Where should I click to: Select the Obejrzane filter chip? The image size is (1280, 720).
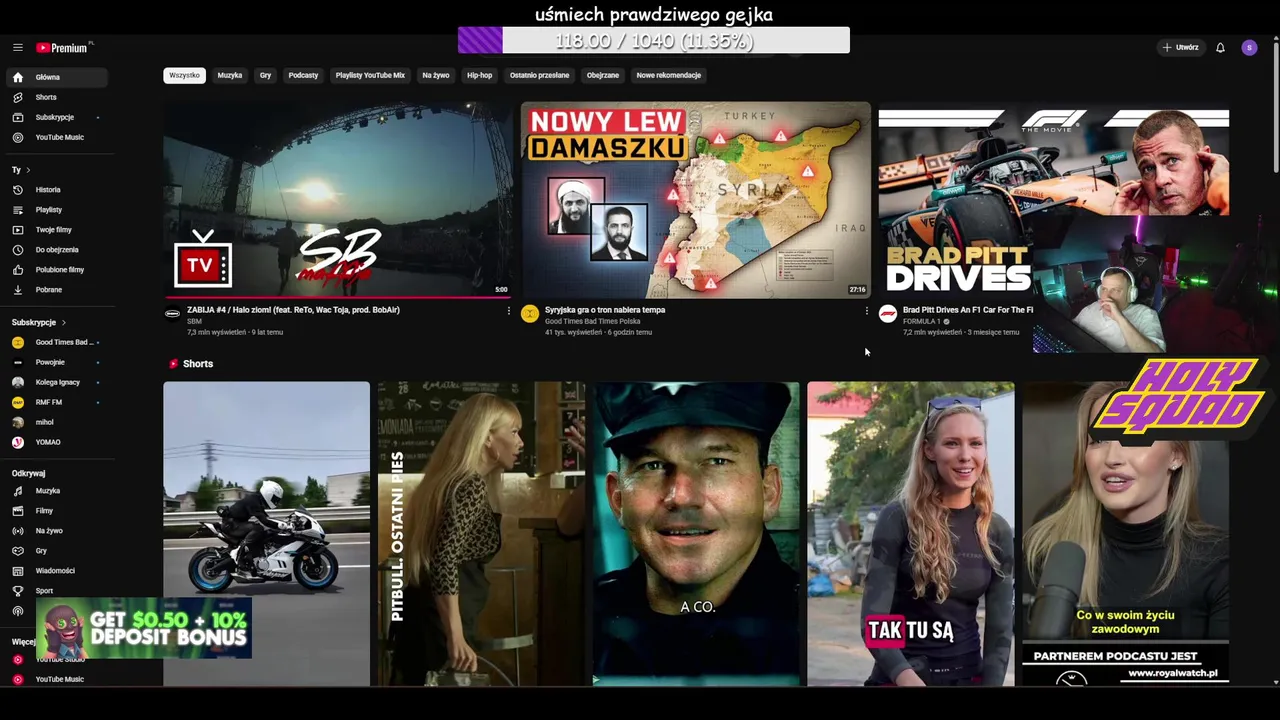click(603, 75)
